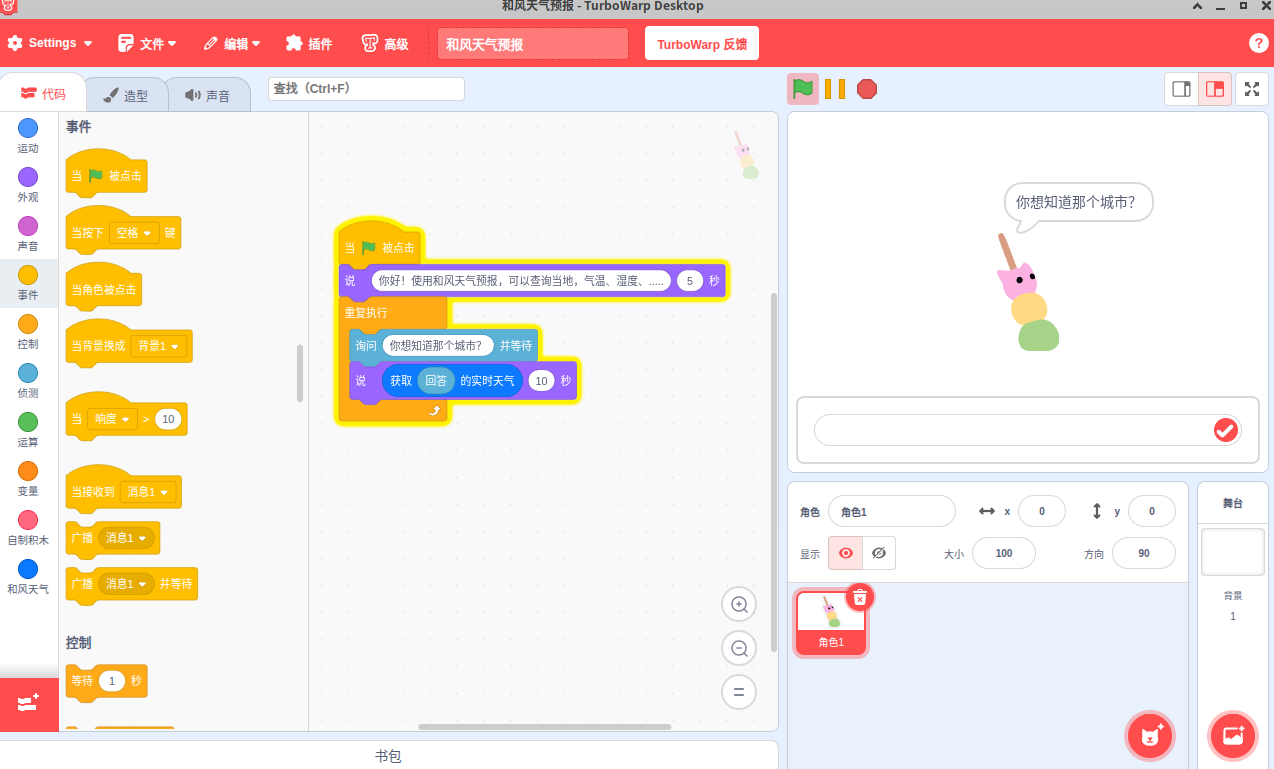Open the 文件 menu
Image resolution: width=1274 pixels, height=769 pixels.
tap(147, 44)
